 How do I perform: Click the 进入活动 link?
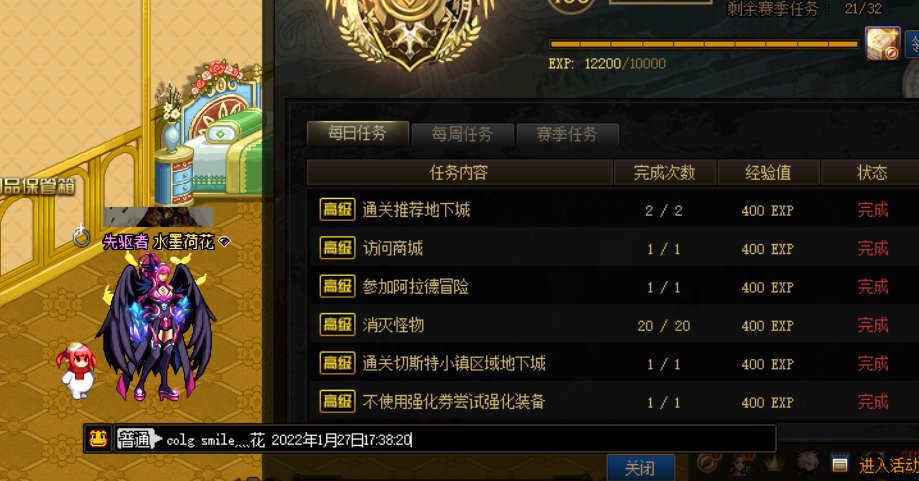coord(889,466)
